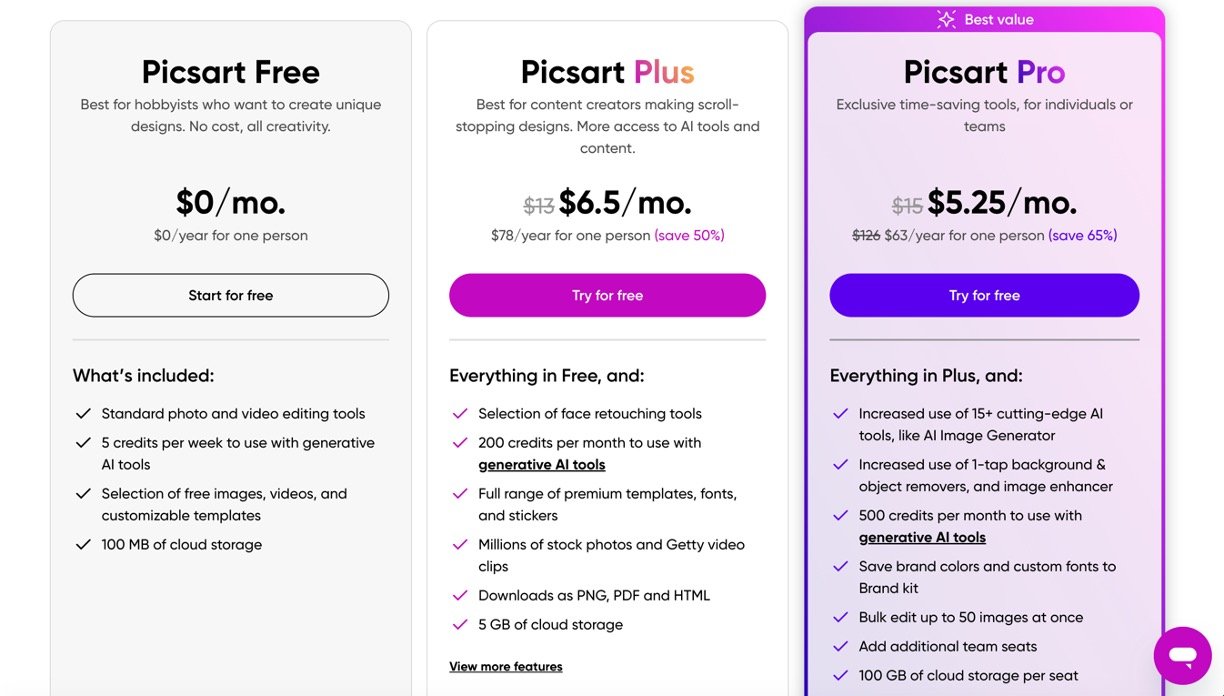
Task: Expand View more features in Plus plan
Action: coord(506,666)
